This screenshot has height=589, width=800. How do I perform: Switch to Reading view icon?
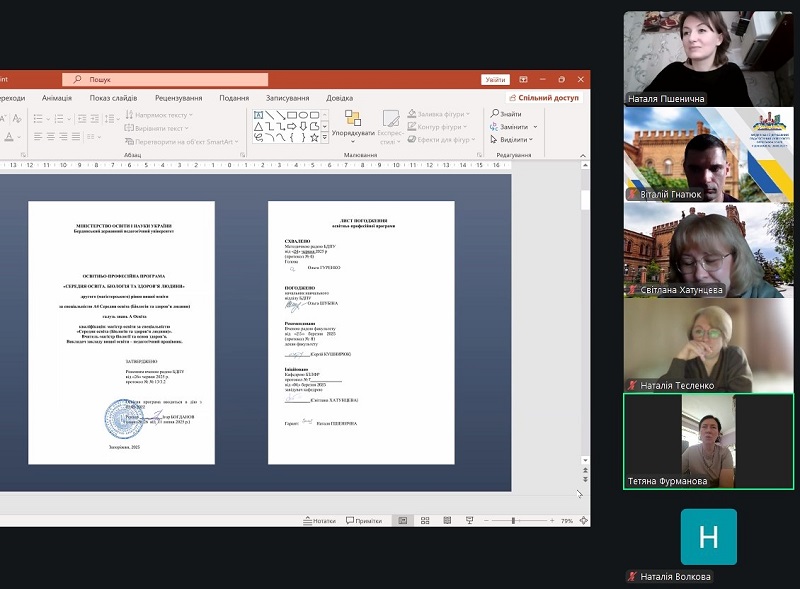coord(447,521)
